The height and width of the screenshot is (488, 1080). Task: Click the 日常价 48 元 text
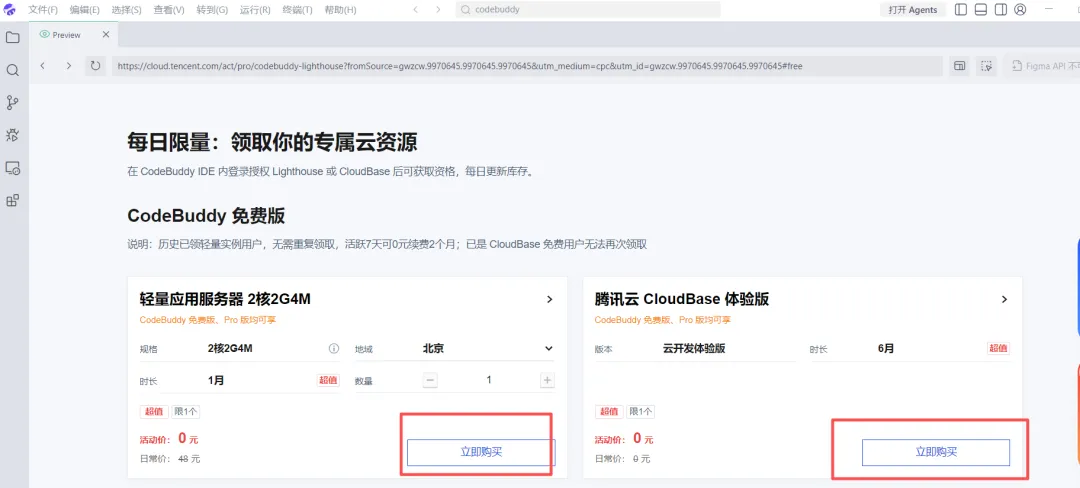point(170,458)
